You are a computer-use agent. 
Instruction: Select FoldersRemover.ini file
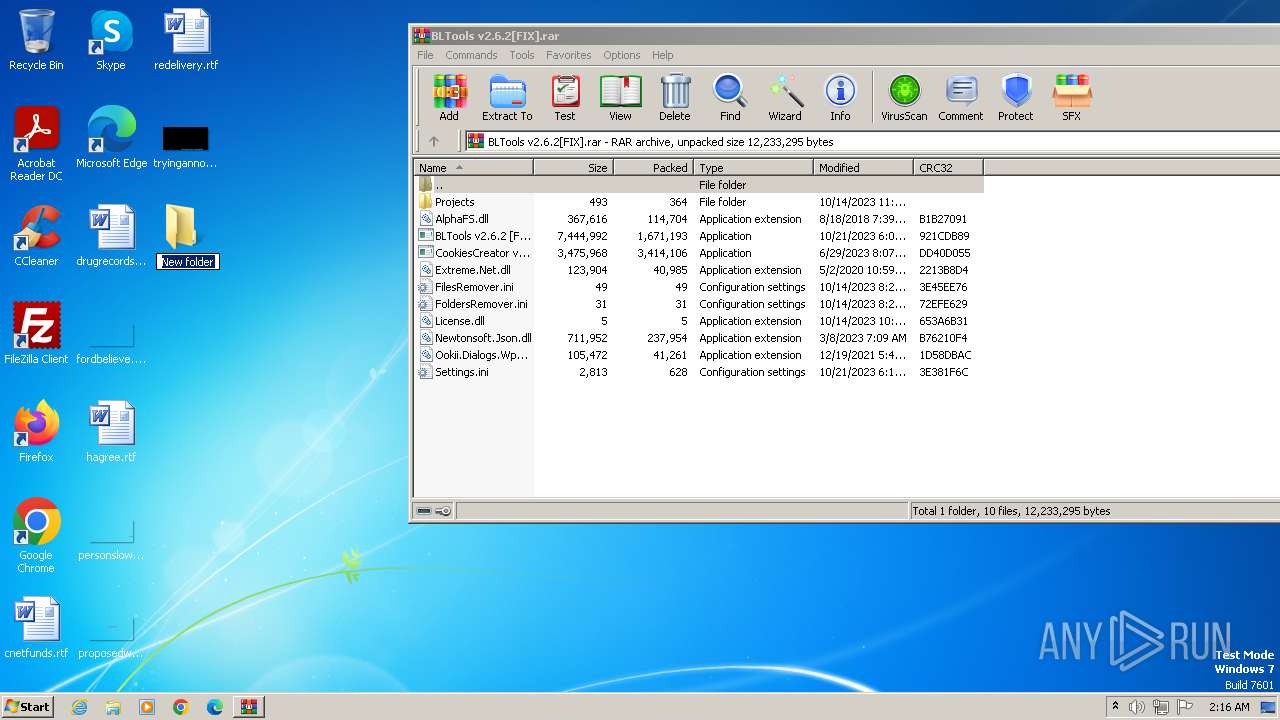point(699,304)
